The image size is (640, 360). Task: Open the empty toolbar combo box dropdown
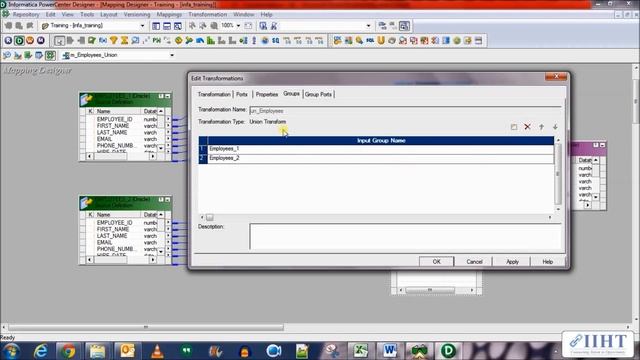[368, 25]
